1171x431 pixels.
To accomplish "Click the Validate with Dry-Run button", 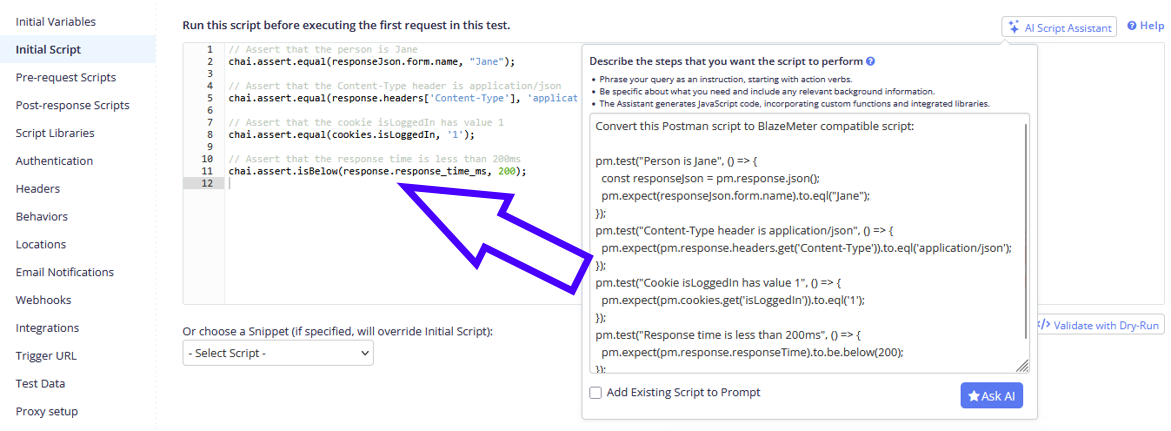I will [x=1100, y=325].
